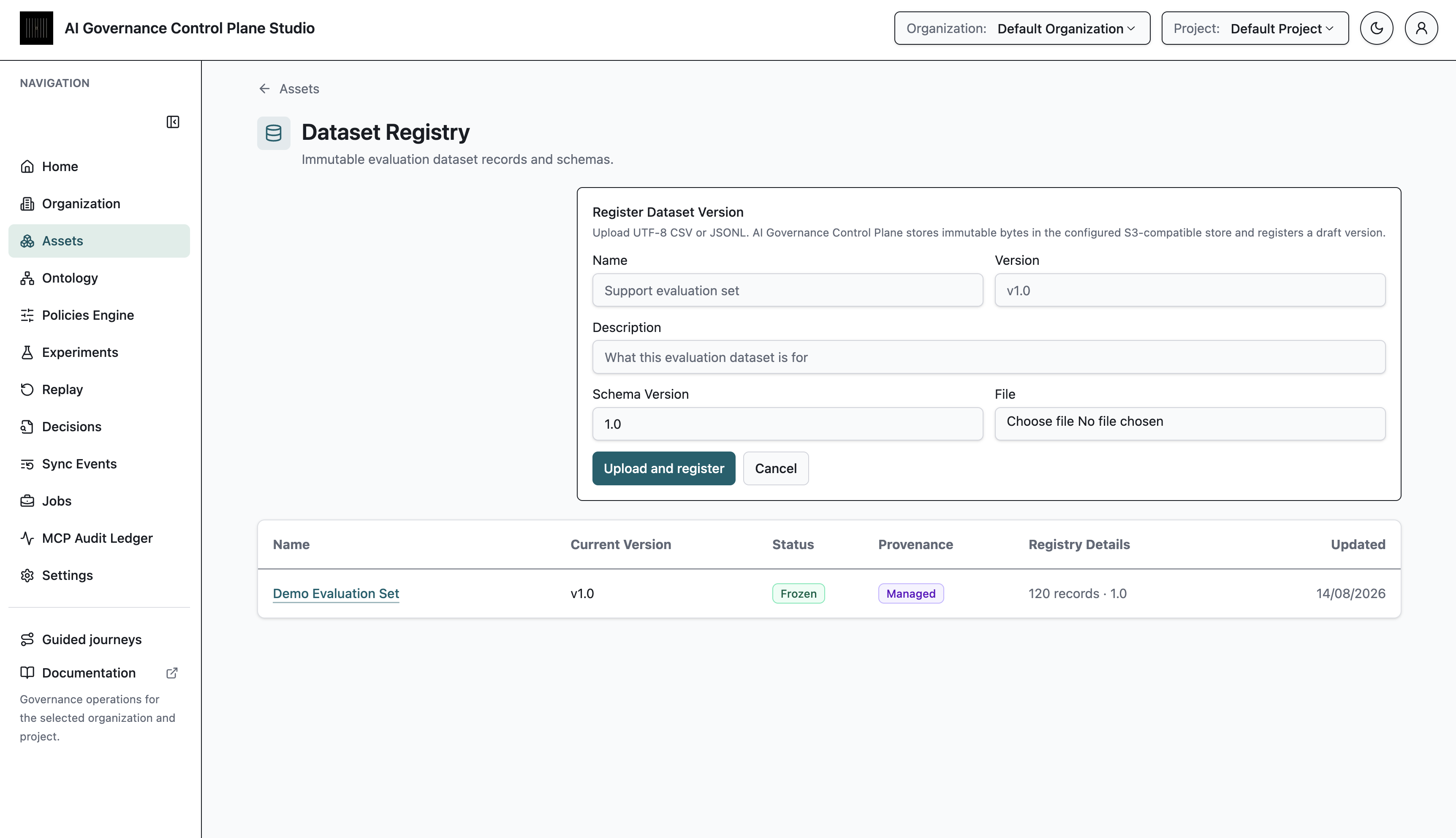
Task: Click the Register Dataset Version heading
Action: (x=668, y=212)
